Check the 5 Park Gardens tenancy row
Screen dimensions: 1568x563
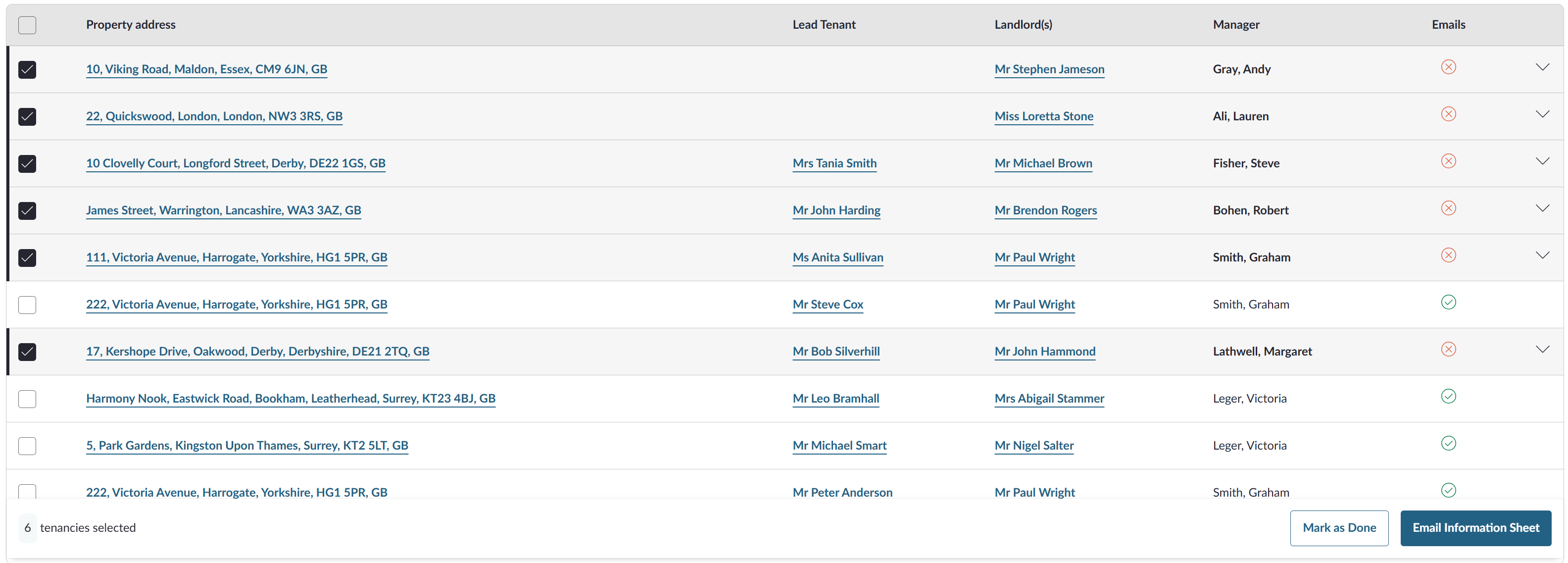coord(27,446)
